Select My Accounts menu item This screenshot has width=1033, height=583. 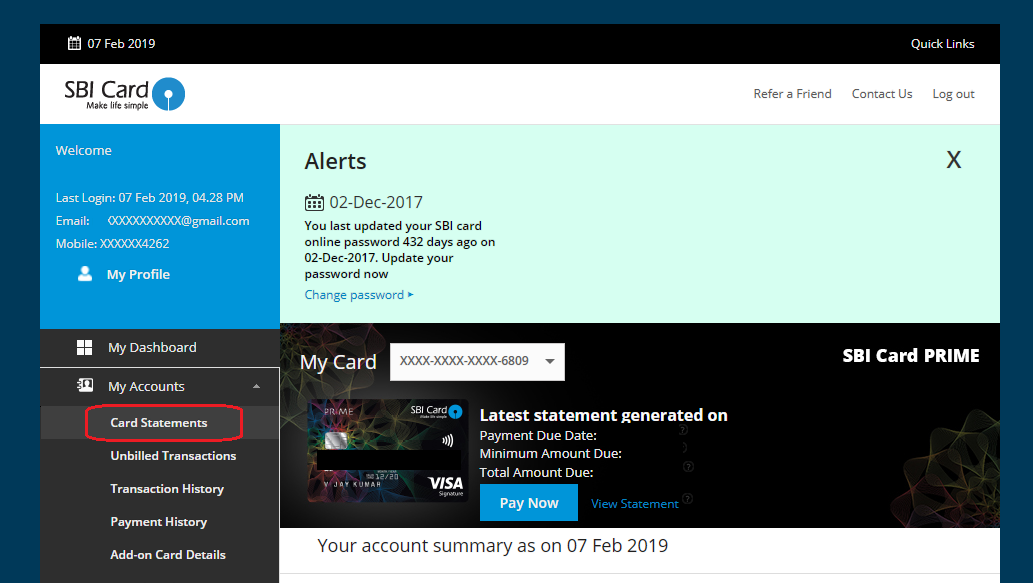tap(159, 387)
